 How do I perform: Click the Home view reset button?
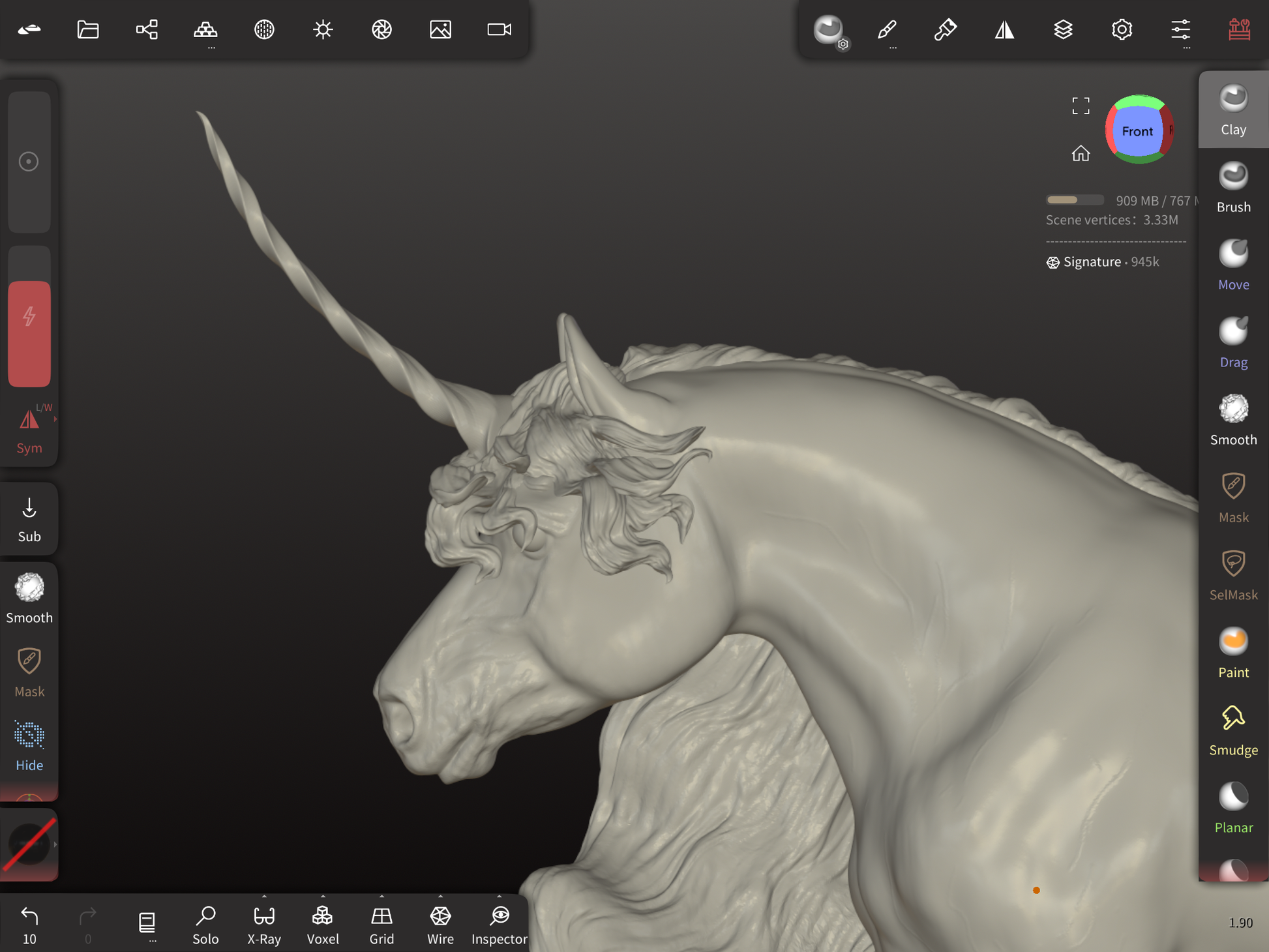(1081, 153)
